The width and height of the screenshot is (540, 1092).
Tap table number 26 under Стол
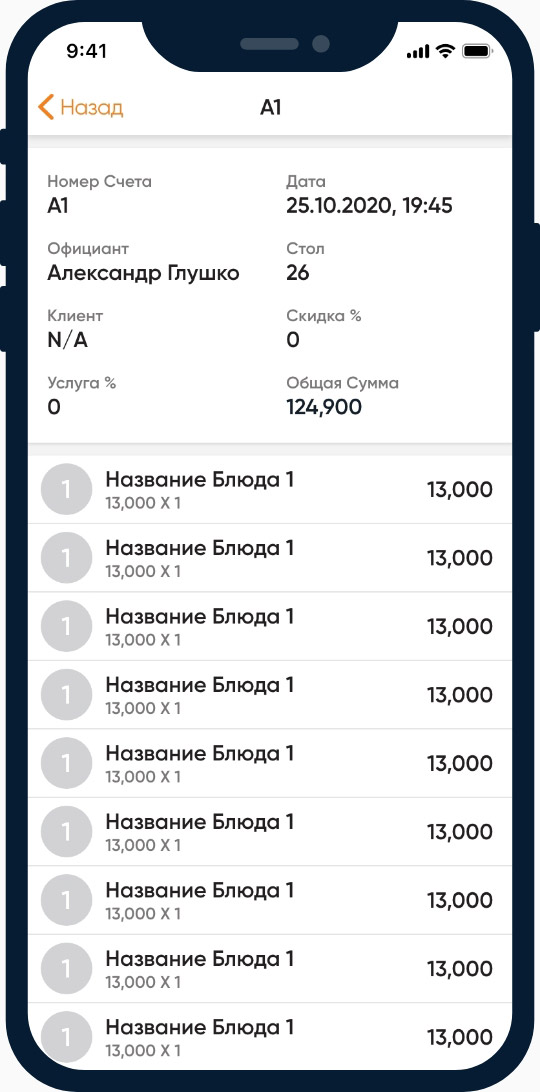tap(298, 273)
